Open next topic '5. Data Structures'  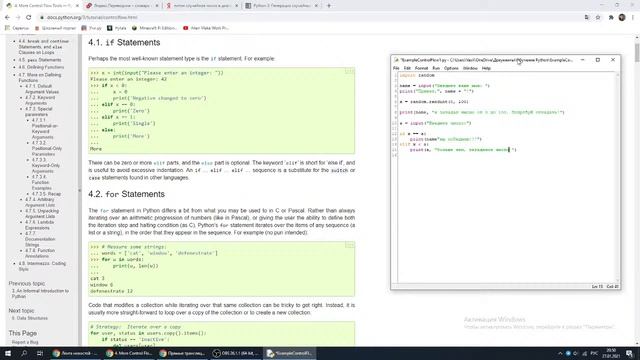[29, 318]
